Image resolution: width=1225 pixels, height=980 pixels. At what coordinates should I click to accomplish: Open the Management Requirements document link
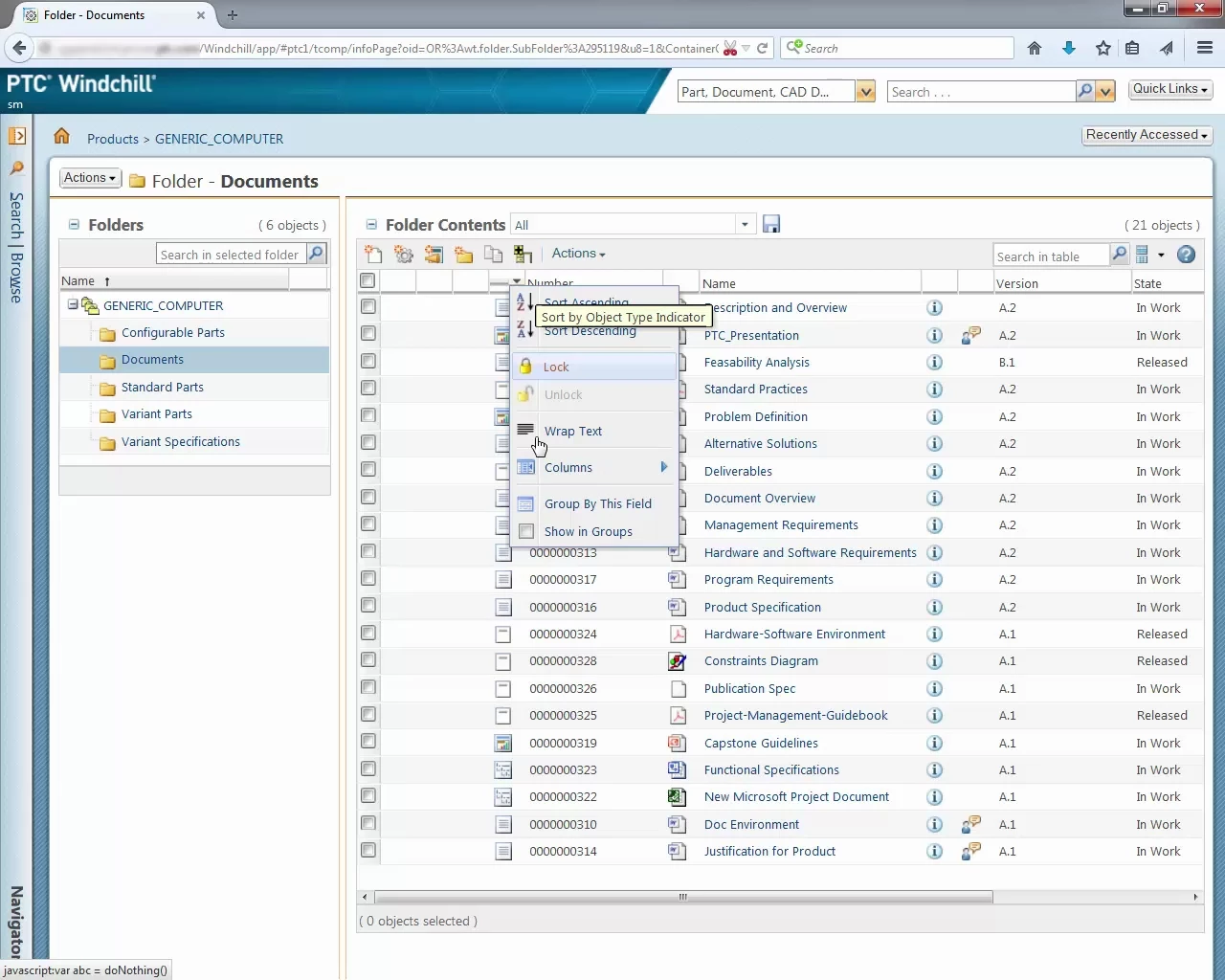pos(781,525)
